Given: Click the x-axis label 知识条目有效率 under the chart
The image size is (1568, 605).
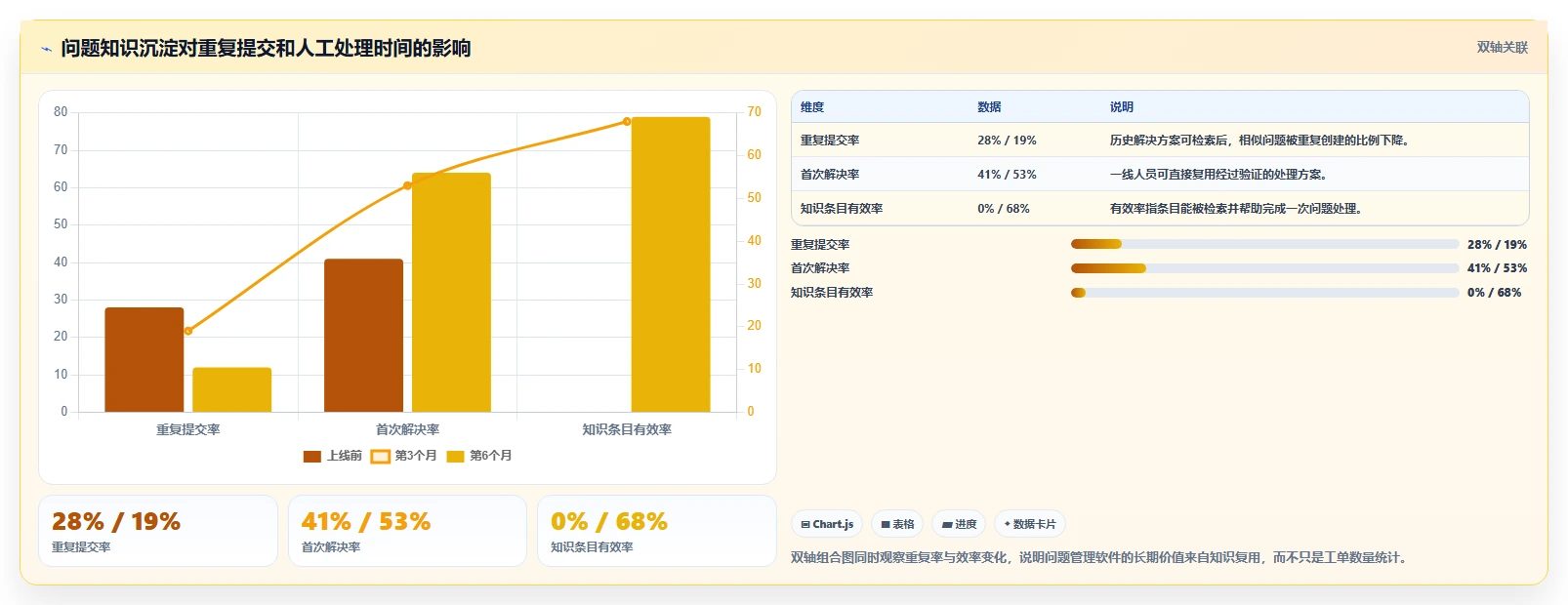Looking at the screenshot, I should pyautogui.click(x=627, y=429).
